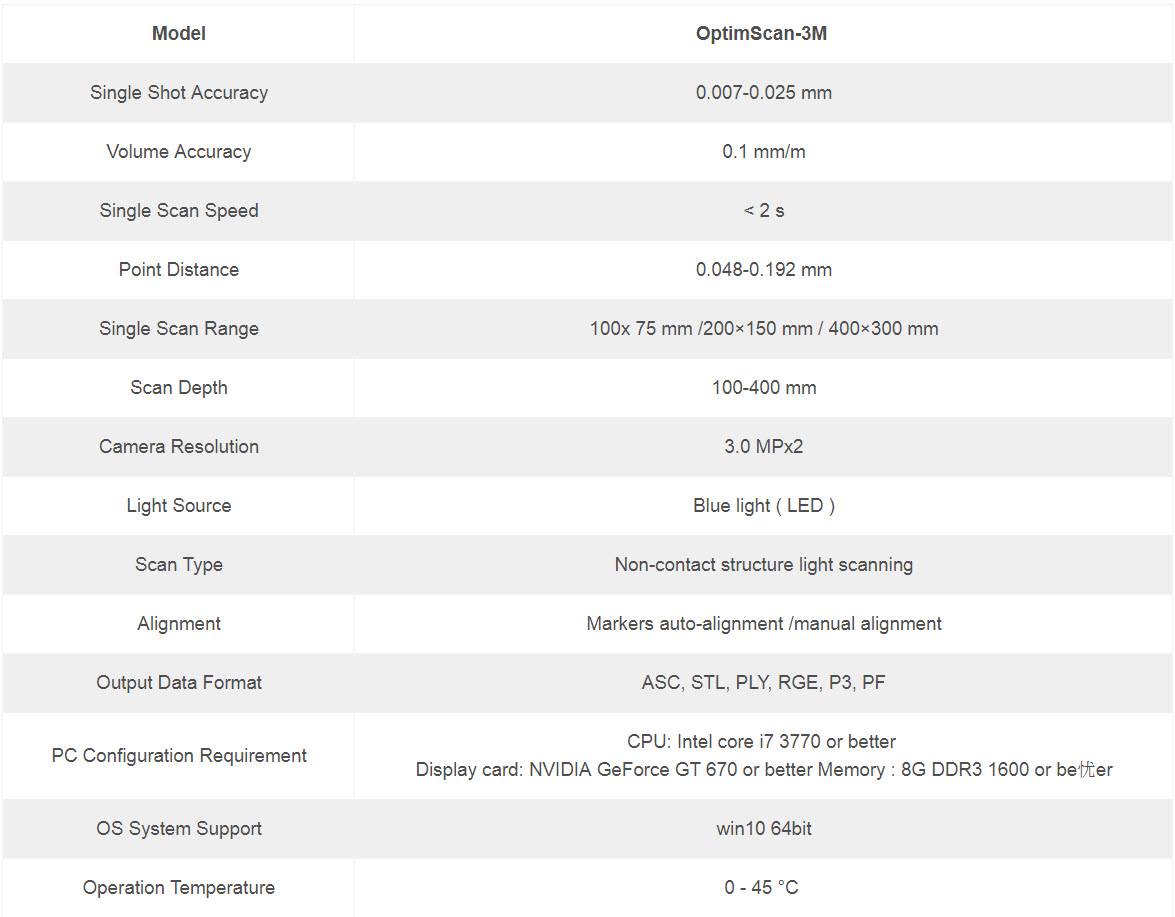Click the Single Shot Accuracy label
This screenshot has height=917, width=1175.
pyautogui.click(x=178, y=93)
